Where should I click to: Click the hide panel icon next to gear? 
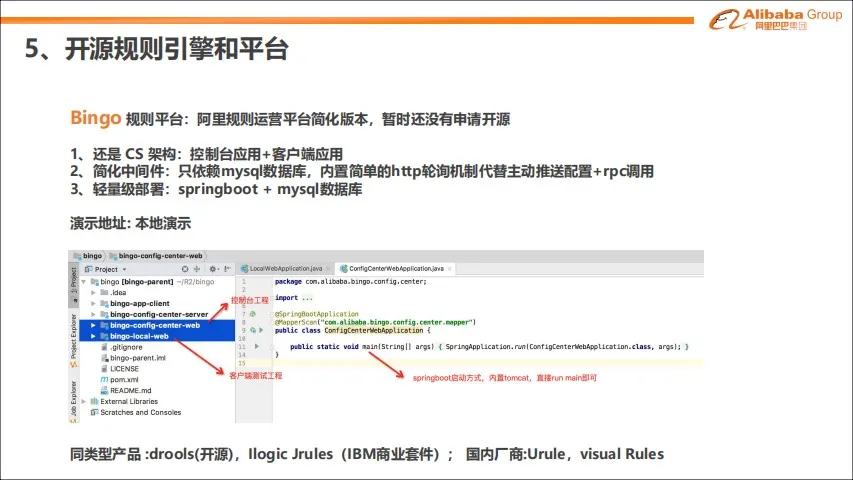point(227,269)
